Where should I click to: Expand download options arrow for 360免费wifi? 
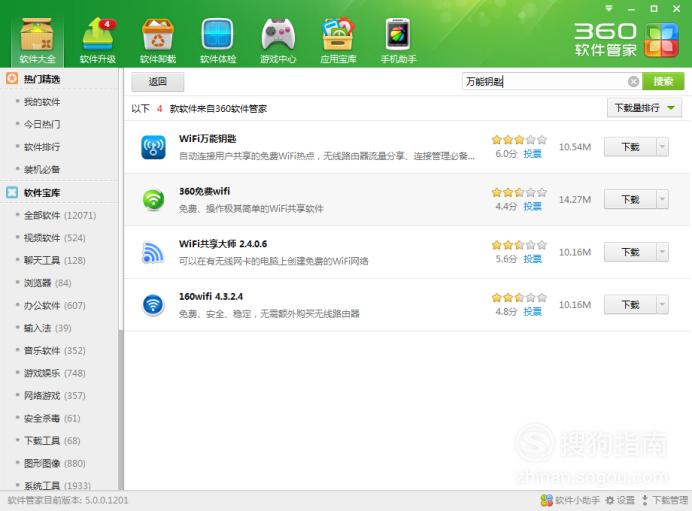pos(662,199)
